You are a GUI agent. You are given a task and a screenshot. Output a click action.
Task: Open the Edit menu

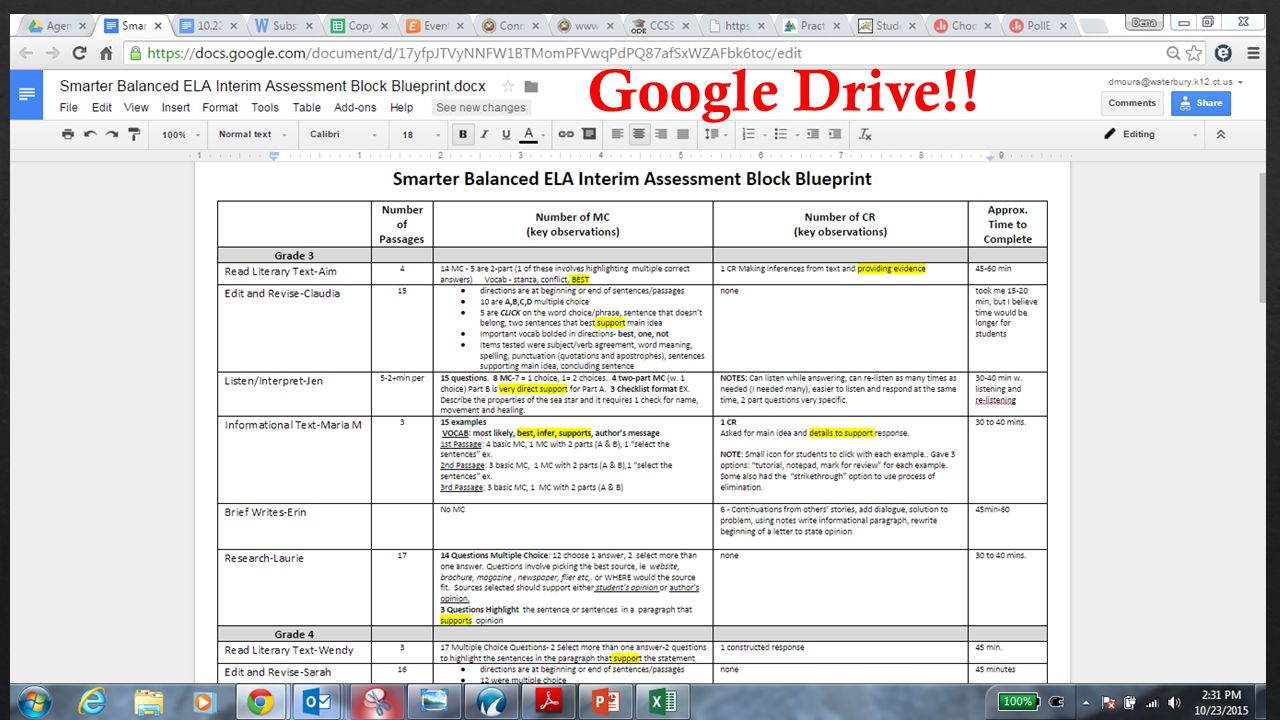tap(102, 107)
